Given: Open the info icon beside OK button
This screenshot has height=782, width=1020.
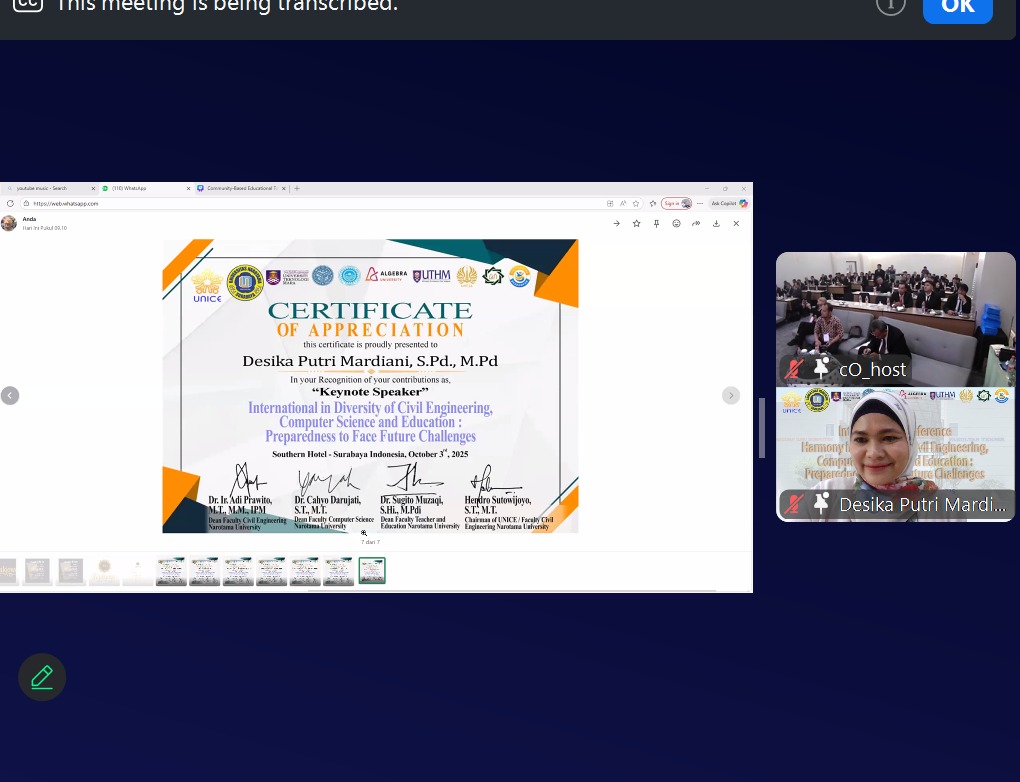Looking at the screenshot, I should coord(890,5).
